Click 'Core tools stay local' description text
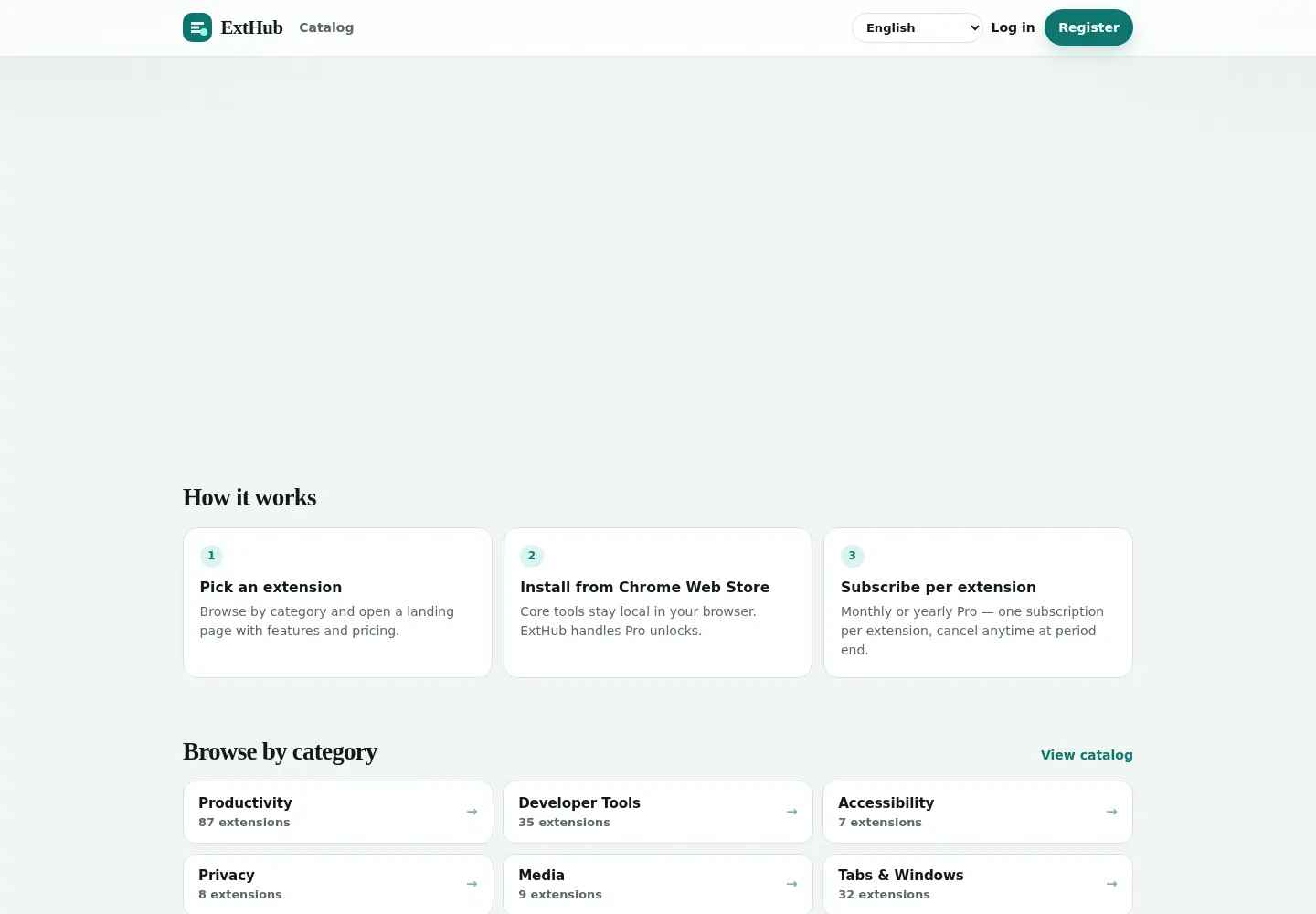The width and height of the screenshot is (1316, 914). point(638,621)
